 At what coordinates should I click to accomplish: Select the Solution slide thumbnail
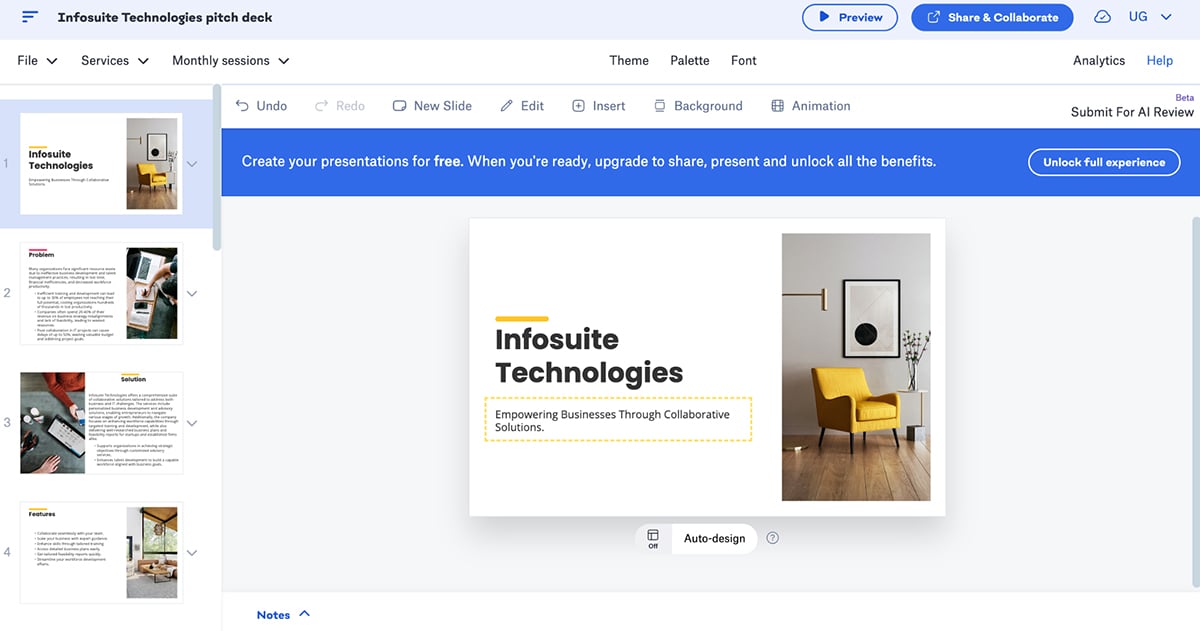100,423
